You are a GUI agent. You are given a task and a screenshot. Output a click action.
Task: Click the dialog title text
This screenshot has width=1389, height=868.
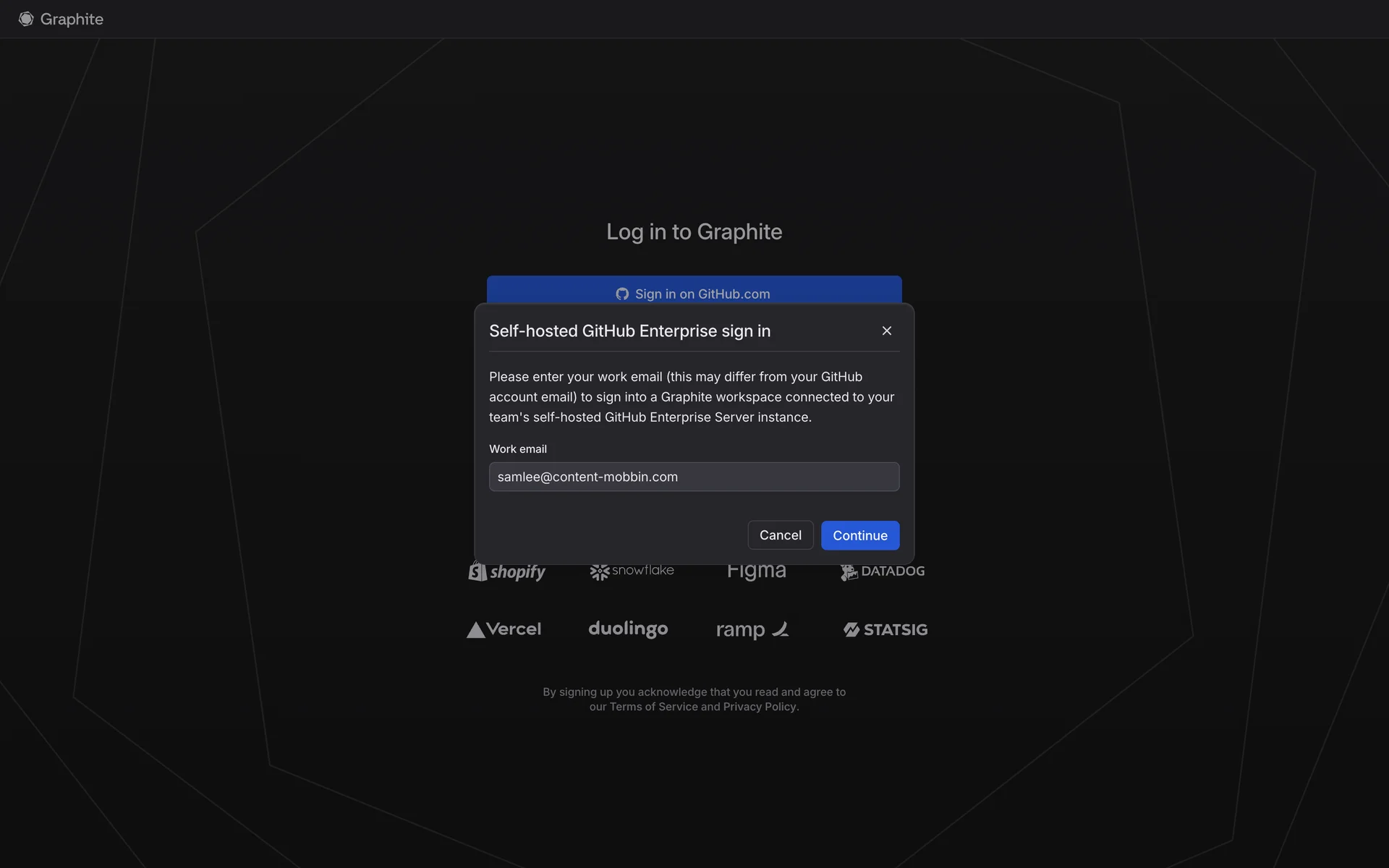(x=629, y=331)
